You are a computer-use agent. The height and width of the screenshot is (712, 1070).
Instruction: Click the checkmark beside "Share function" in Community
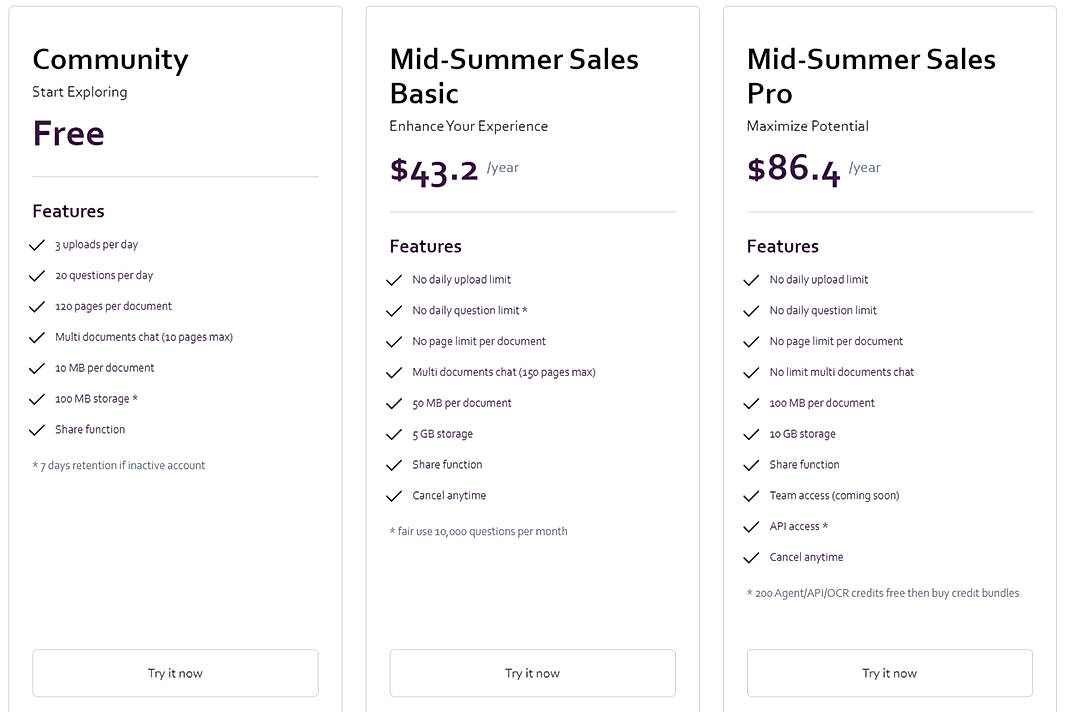36,430
